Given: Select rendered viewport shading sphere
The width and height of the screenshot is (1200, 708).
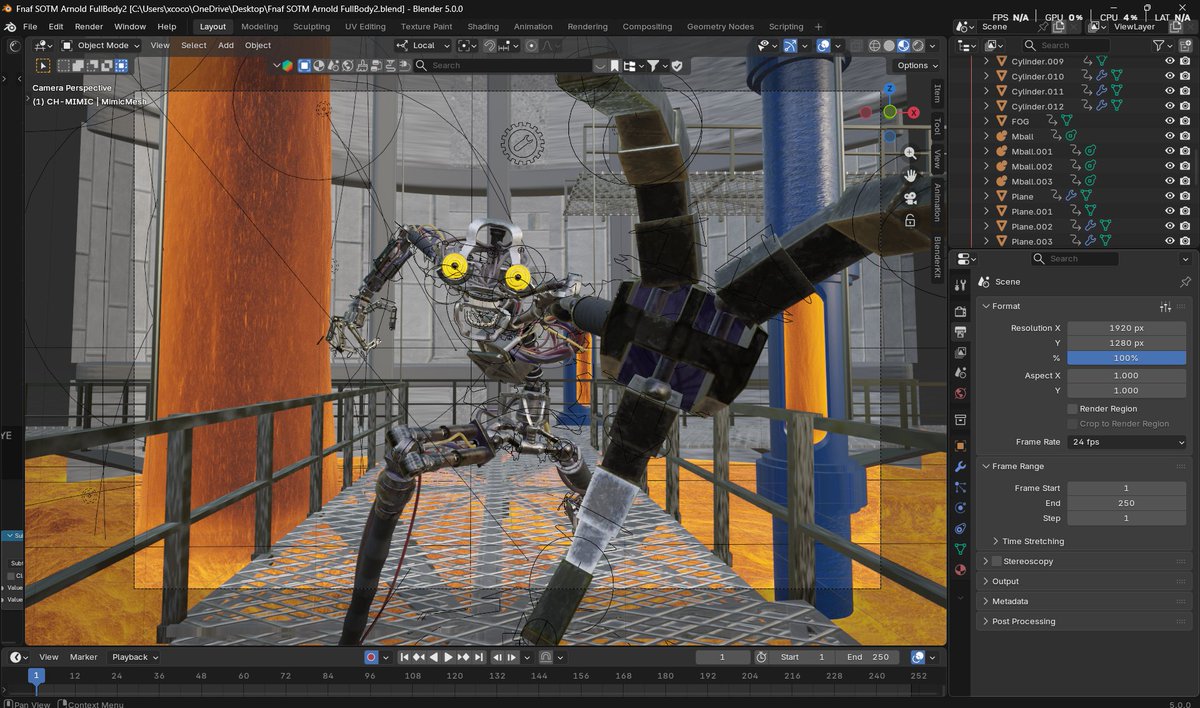Looking at the screenshot, I should [919, 45].
